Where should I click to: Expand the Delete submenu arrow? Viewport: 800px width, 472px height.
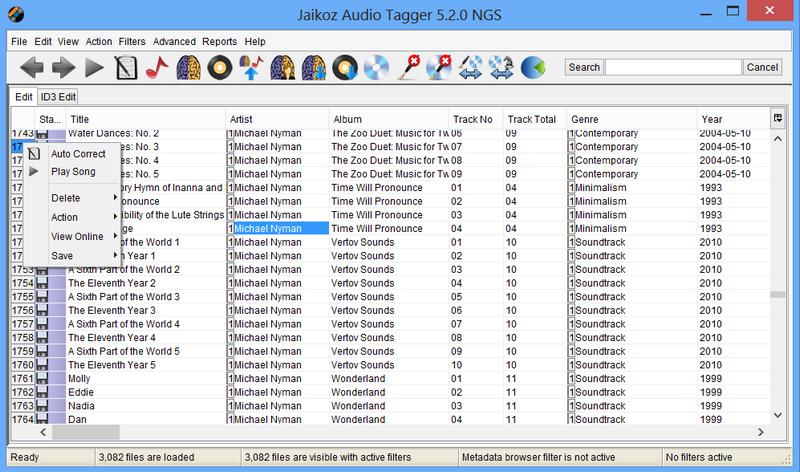tap(115, 197)
